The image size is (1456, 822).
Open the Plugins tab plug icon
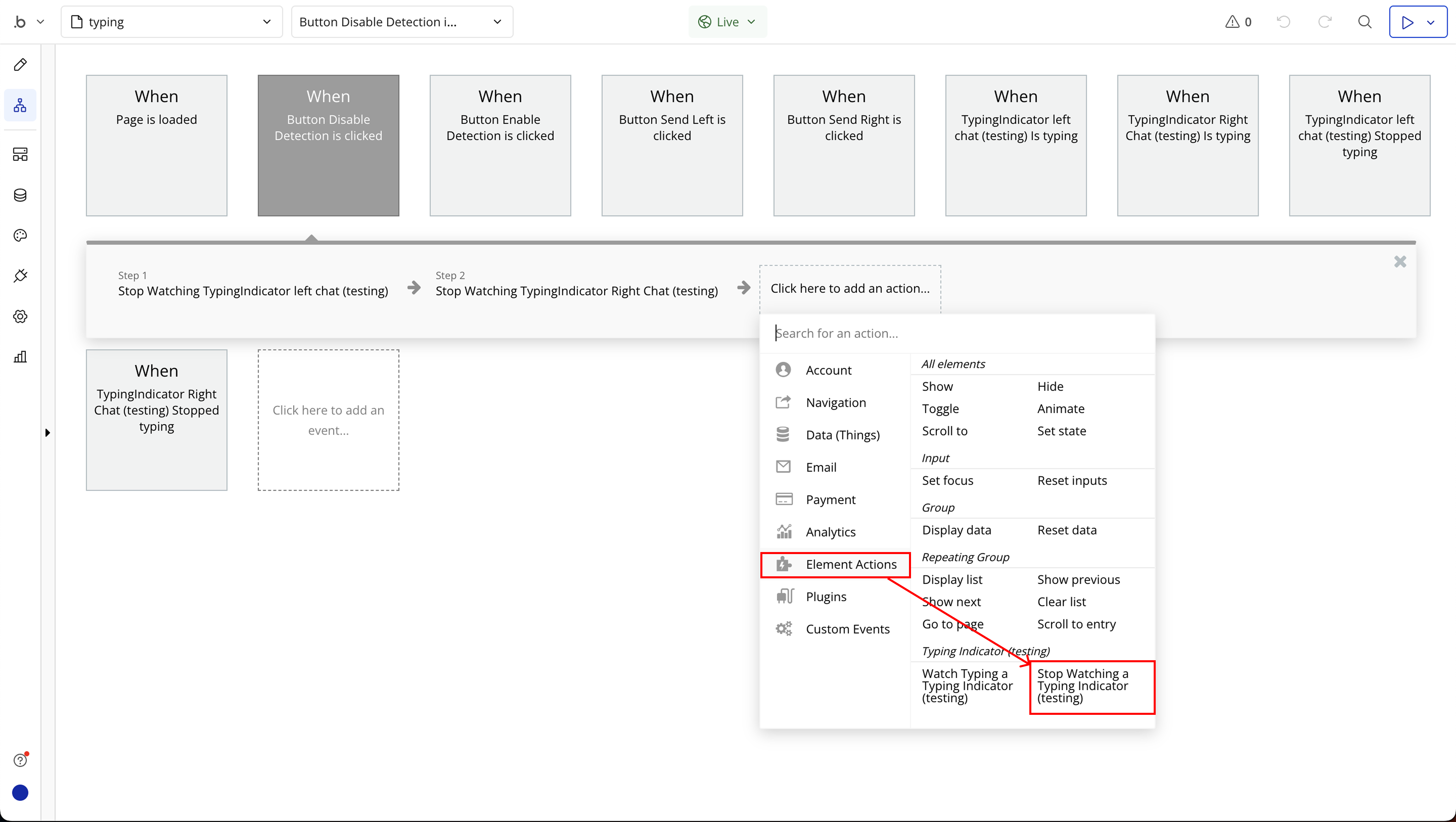pos(20,276)
